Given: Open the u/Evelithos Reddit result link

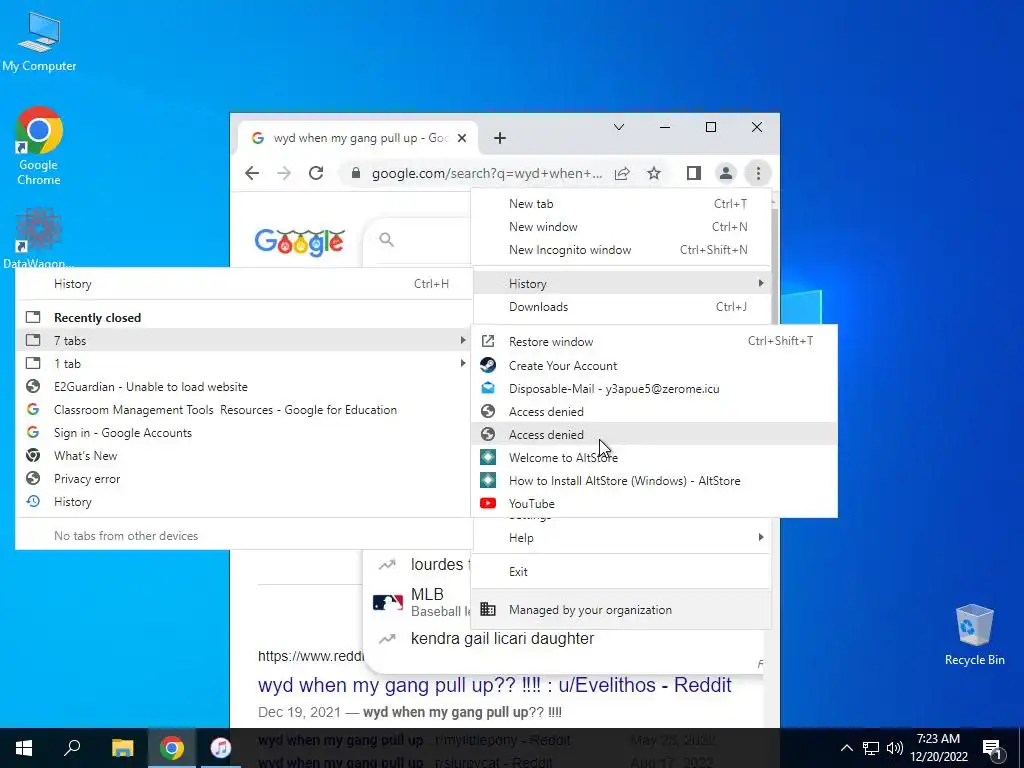Looking at the screenshot, I should (494, 684).
